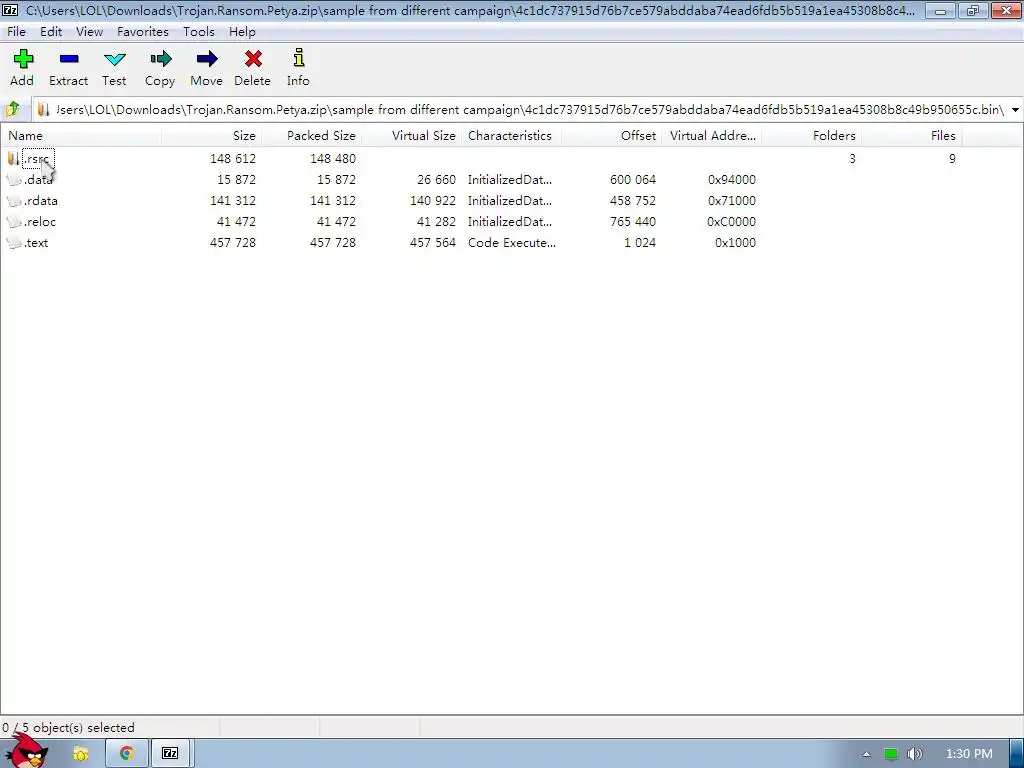Click virtual address 0xC0000
Viewport: 1024px width, 768px height.
pos(731,221)
